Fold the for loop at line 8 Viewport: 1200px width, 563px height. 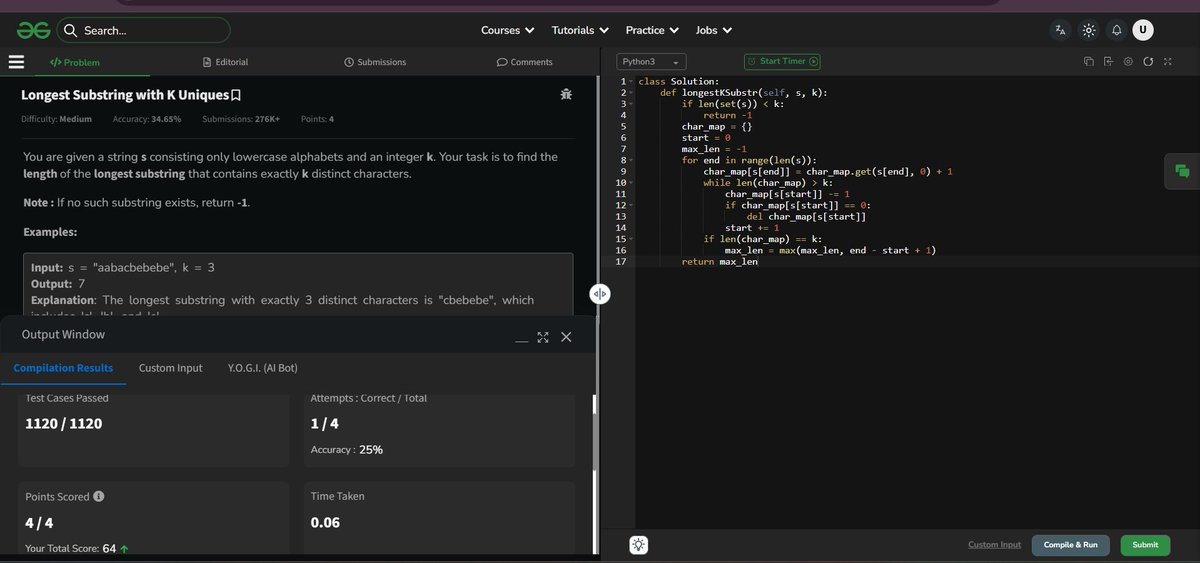click(x=630, y=160)
